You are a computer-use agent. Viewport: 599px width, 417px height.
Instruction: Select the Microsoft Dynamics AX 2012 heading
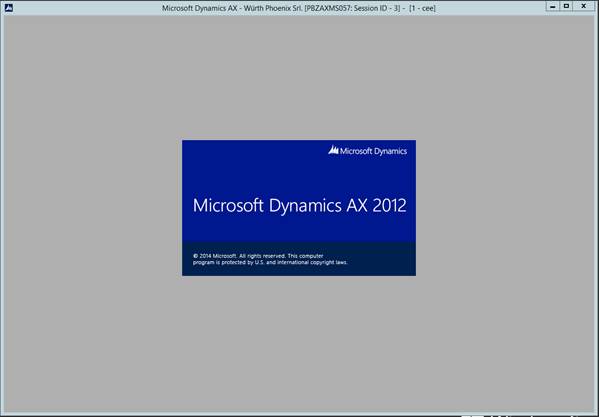pyautogui.click(x=300, y=205)
